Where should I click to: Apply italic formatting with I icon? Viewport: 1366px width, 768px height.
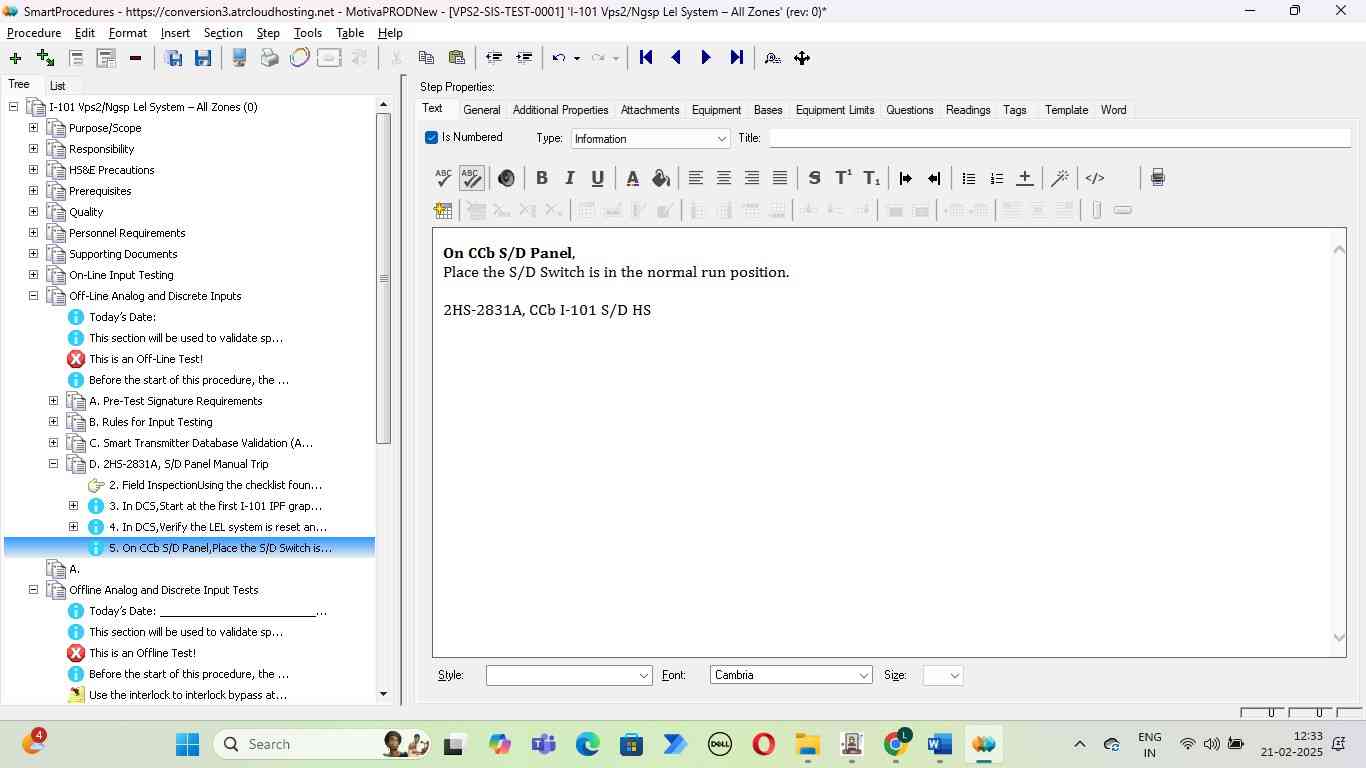(x=569, y=178)
